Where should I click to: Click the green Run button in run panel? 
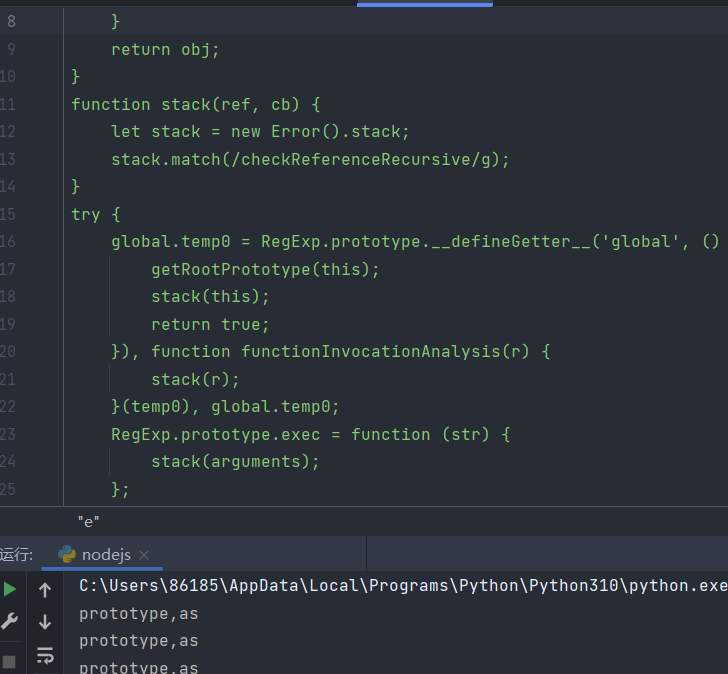click(10, 589)
